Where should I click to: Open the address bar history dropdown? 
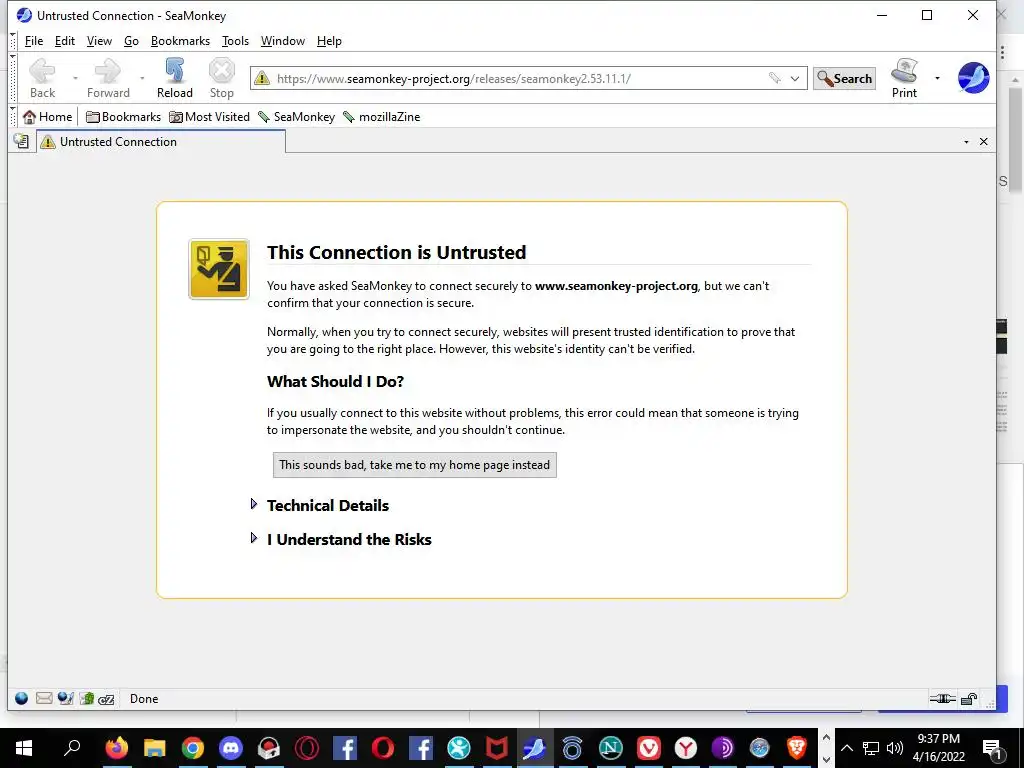795,78
